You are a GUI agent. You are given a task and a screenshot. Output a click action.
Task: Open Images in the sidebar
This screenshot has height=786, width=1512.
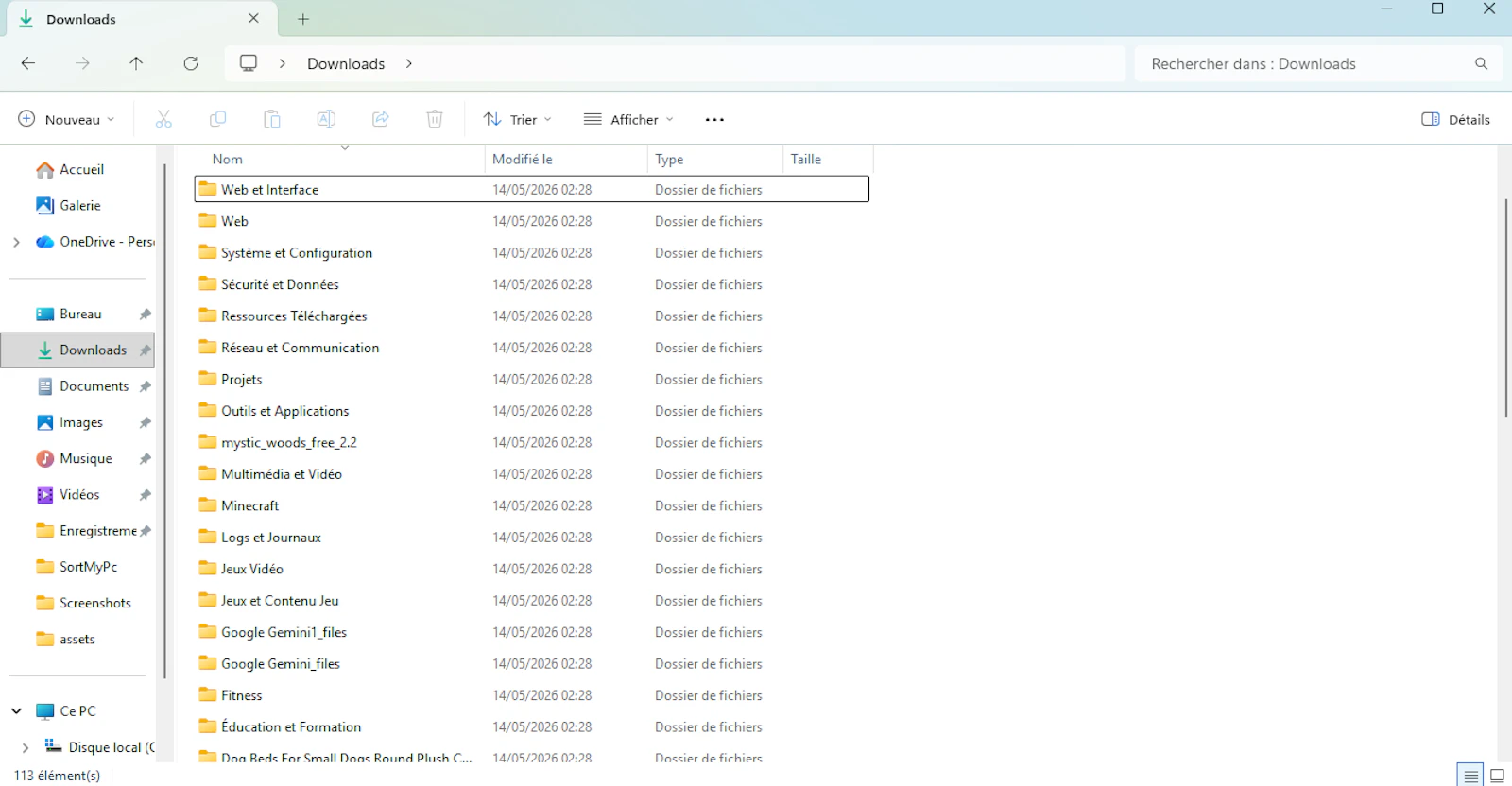coord(80,422)
